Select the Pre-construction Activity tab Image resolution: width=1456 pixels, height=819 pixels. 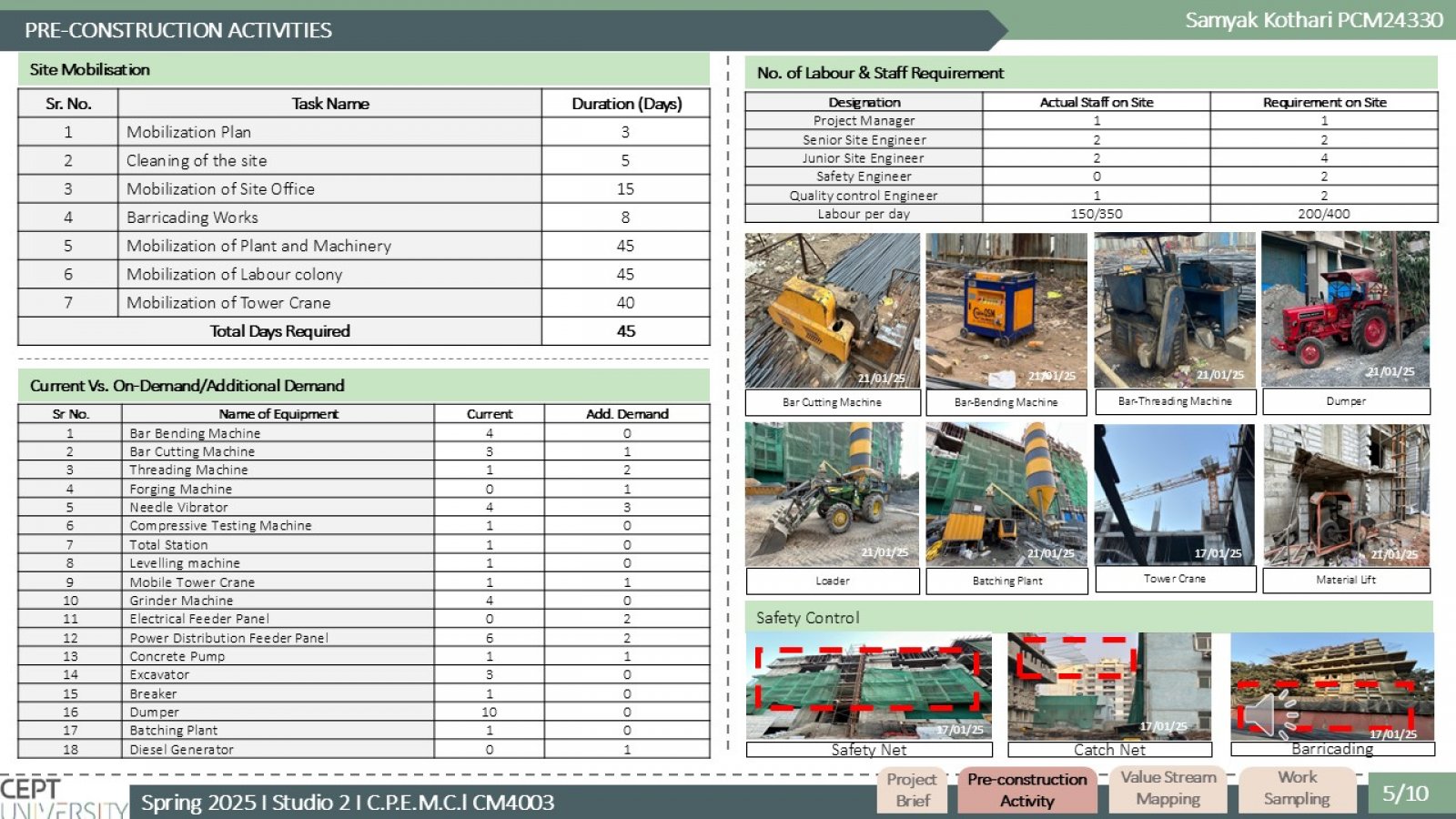click(1027, 790)
